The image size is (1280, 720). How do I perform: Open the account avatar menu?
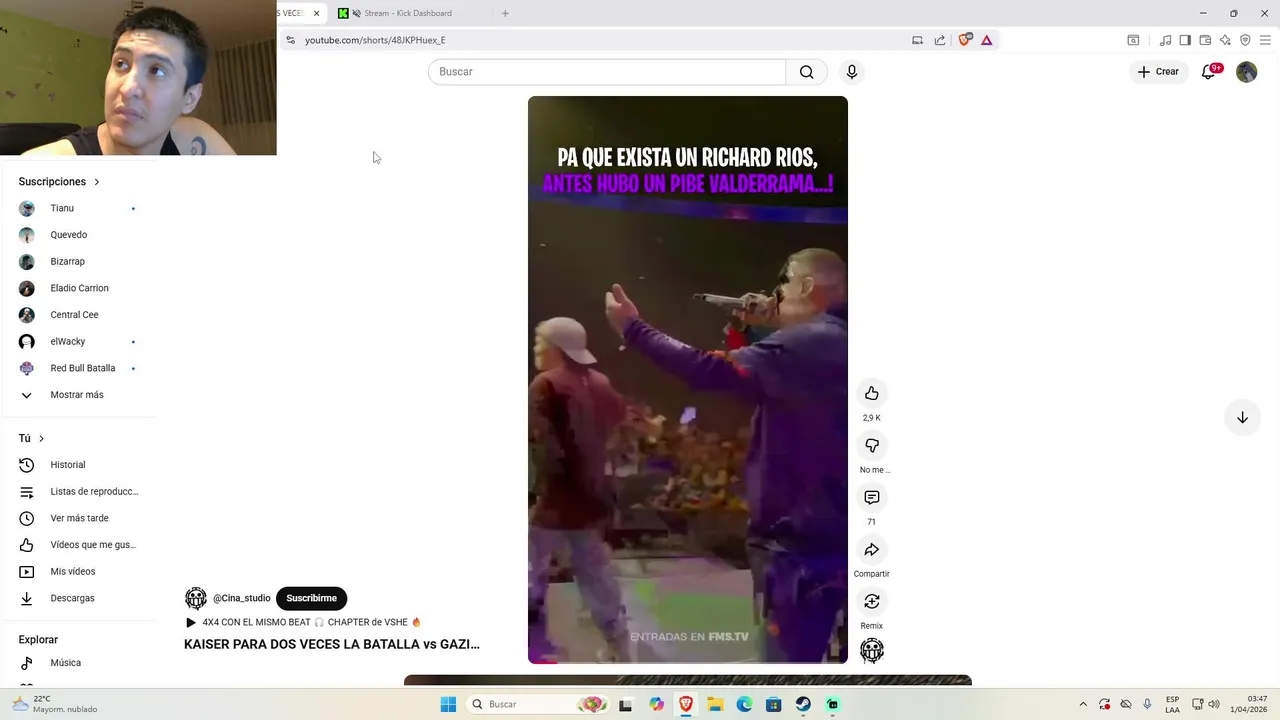coord(1246,72)
